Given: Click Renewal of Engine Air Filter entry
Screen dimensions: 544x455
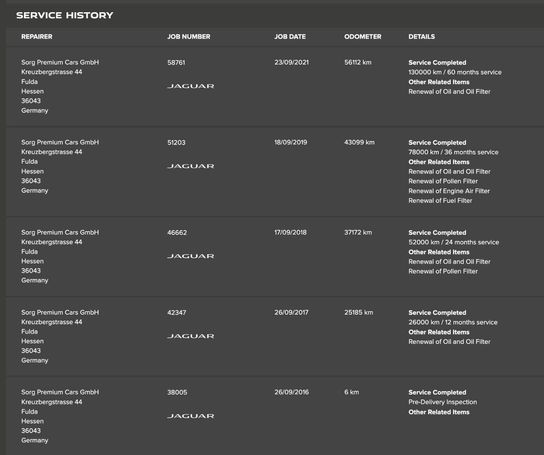Looking at the screenshot, I should coord(449,191).
